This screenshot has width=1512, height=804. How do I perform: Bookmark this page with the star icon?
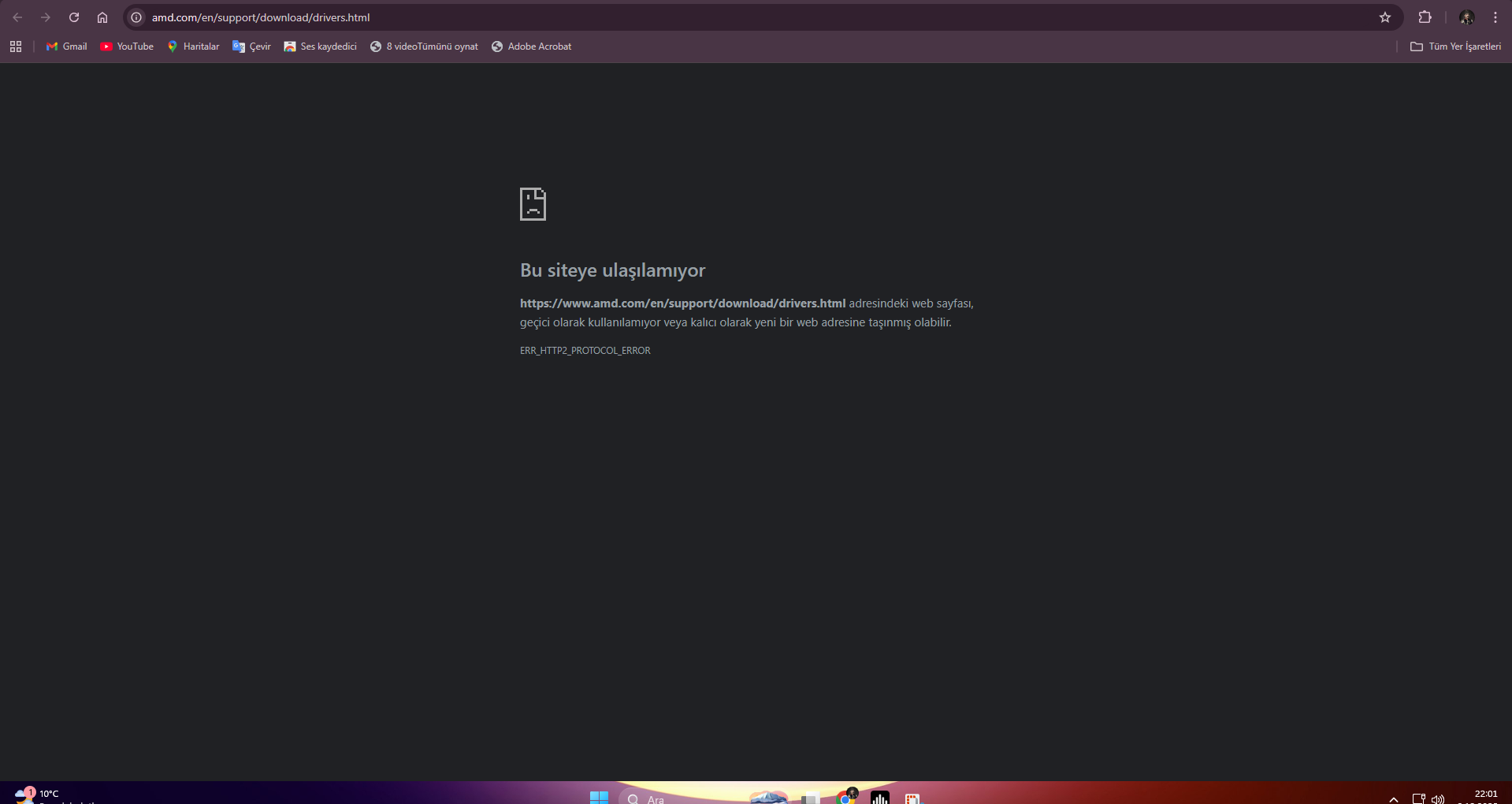click(x=1385, y=17)
